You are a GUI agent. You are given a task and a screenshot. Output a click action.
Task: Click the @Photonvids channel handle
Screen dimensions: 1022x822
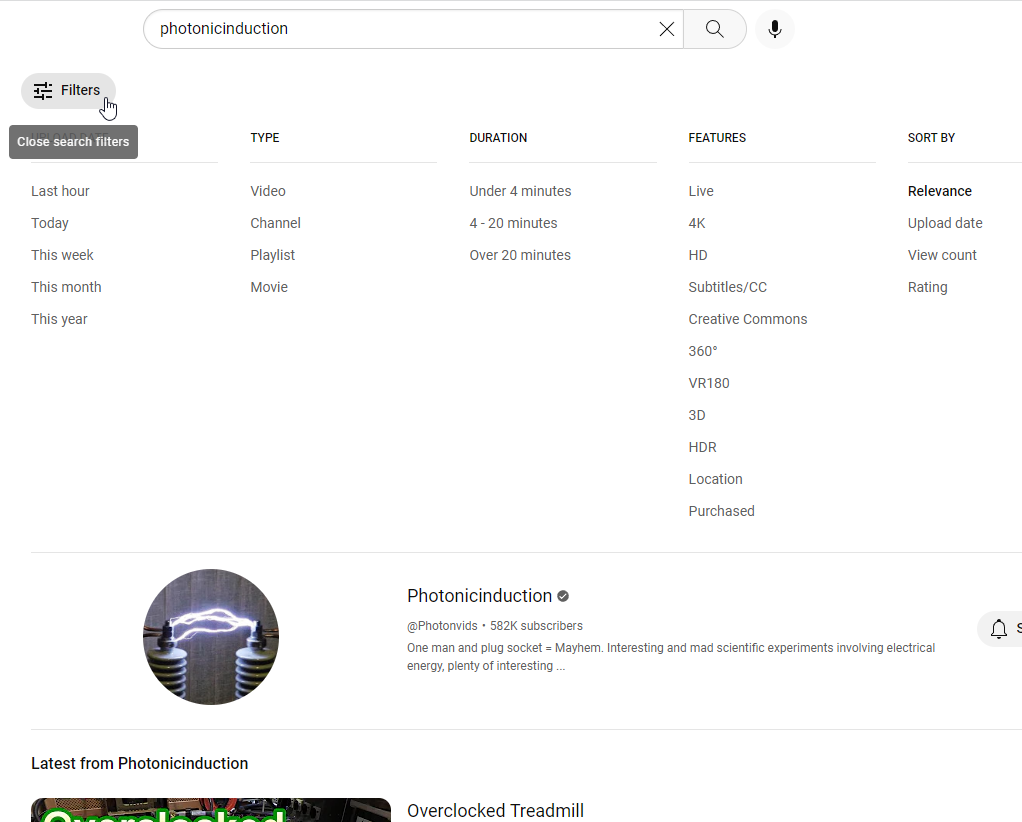(442, 626)
